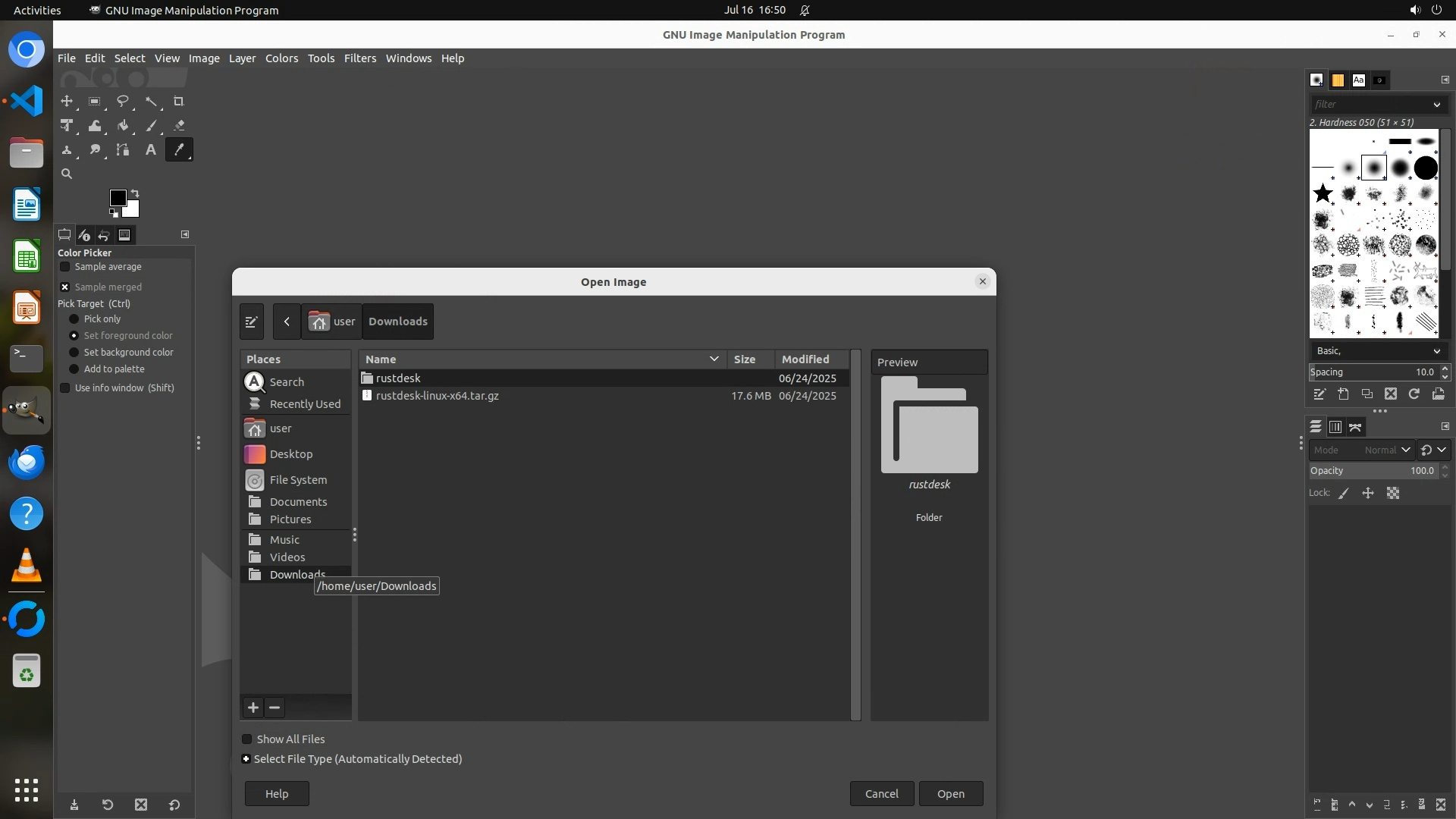Click the black foreground color swatch
This screenshot has height=819, width=1456.
(117, 198)
